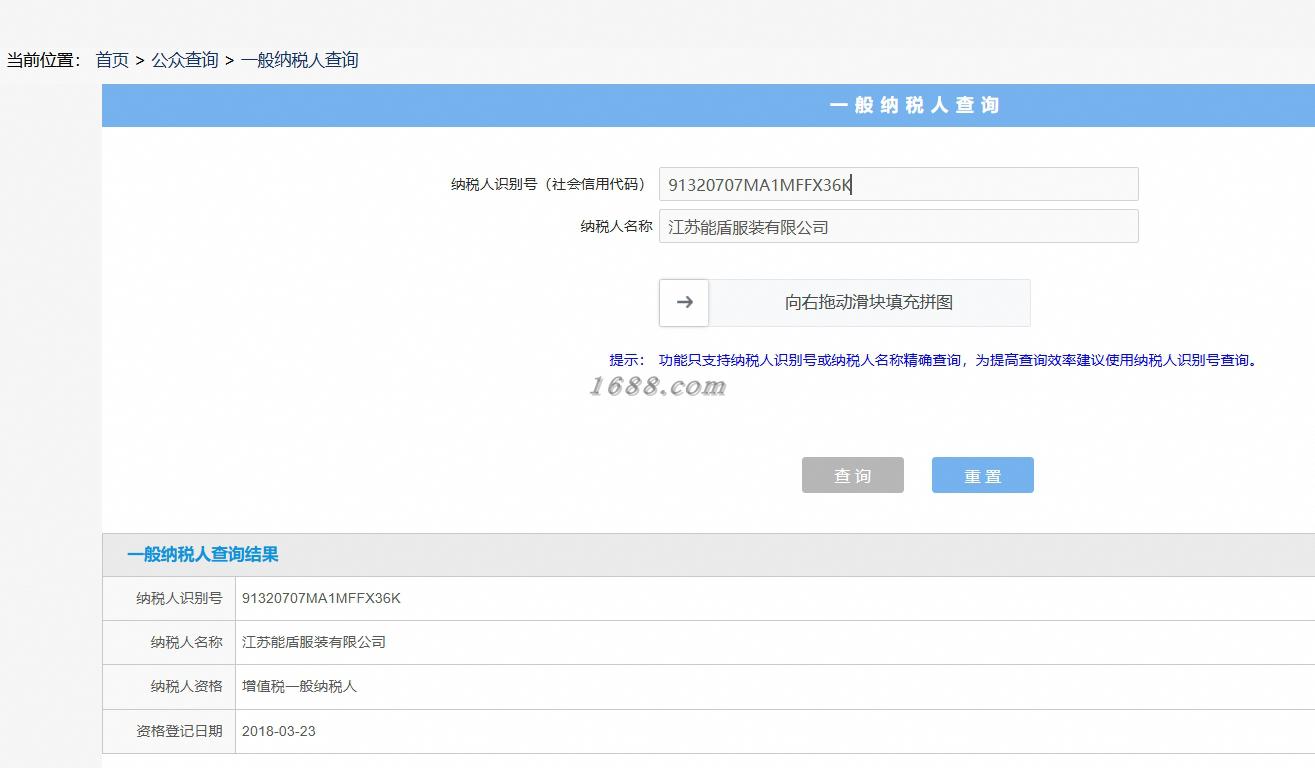The image size is (1315, 768).
Task: Select result value 增值税一般纳税人
Action: coord(299,686)
